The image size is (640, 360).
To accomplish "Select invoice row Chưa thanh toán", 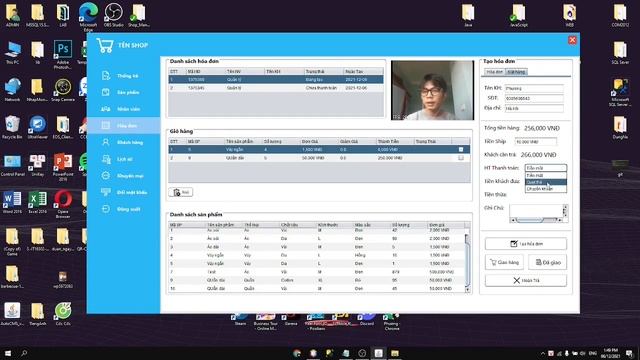I will [276, 88].
